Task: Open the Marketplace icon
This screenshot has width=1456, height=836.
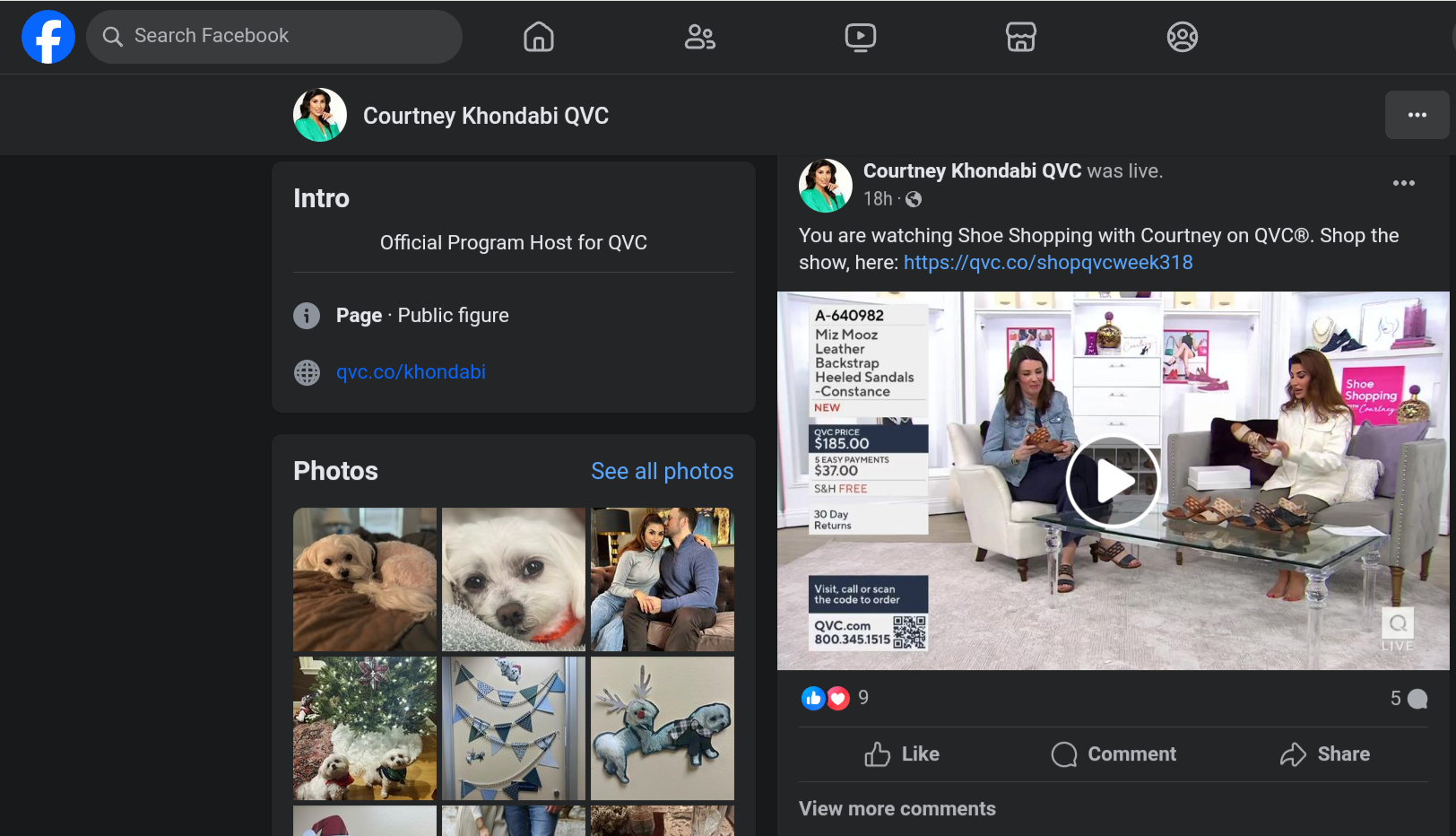Action: coord(1020,37)
